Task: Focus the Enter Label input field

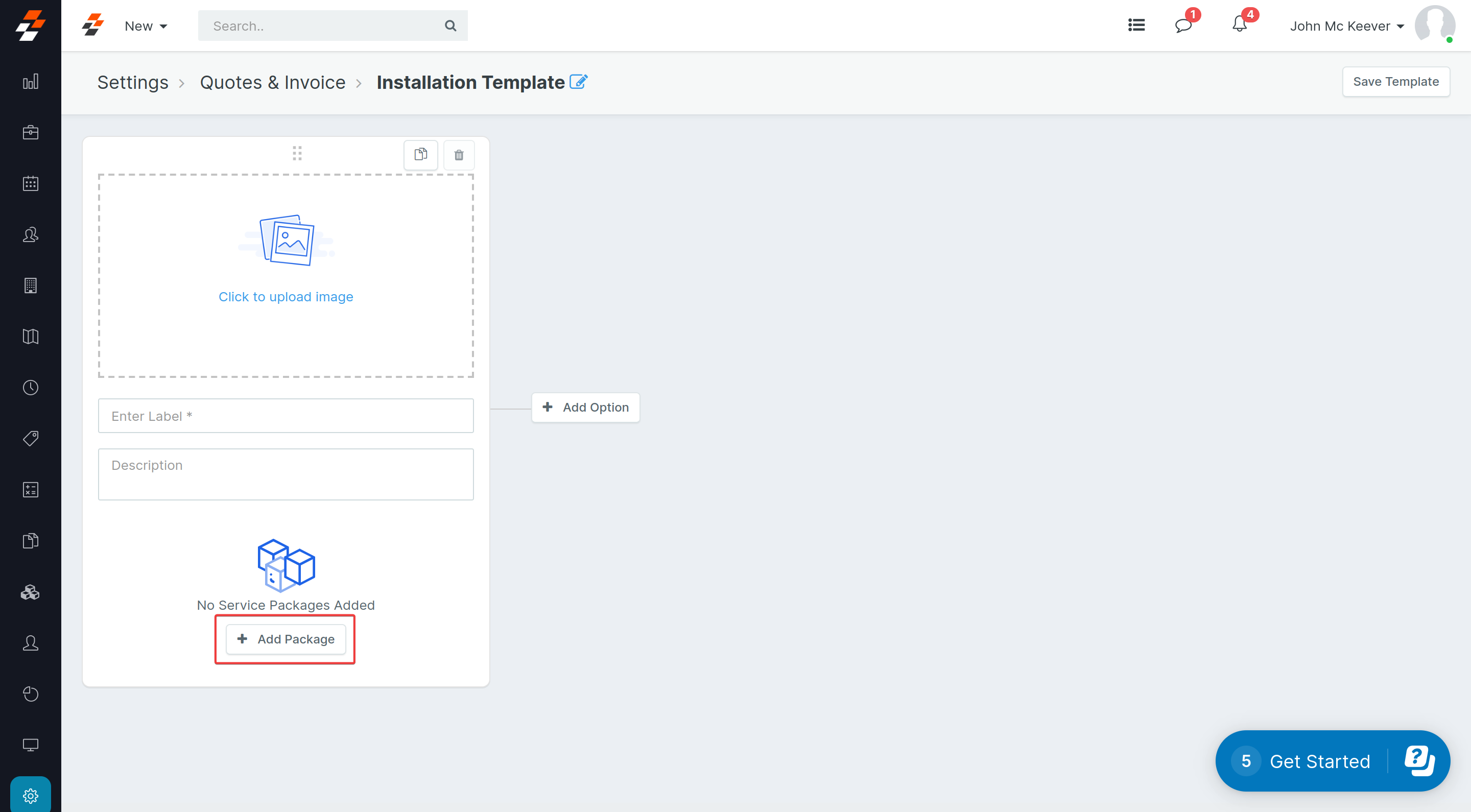Action: pyautogui.click(x=286, y=416)
